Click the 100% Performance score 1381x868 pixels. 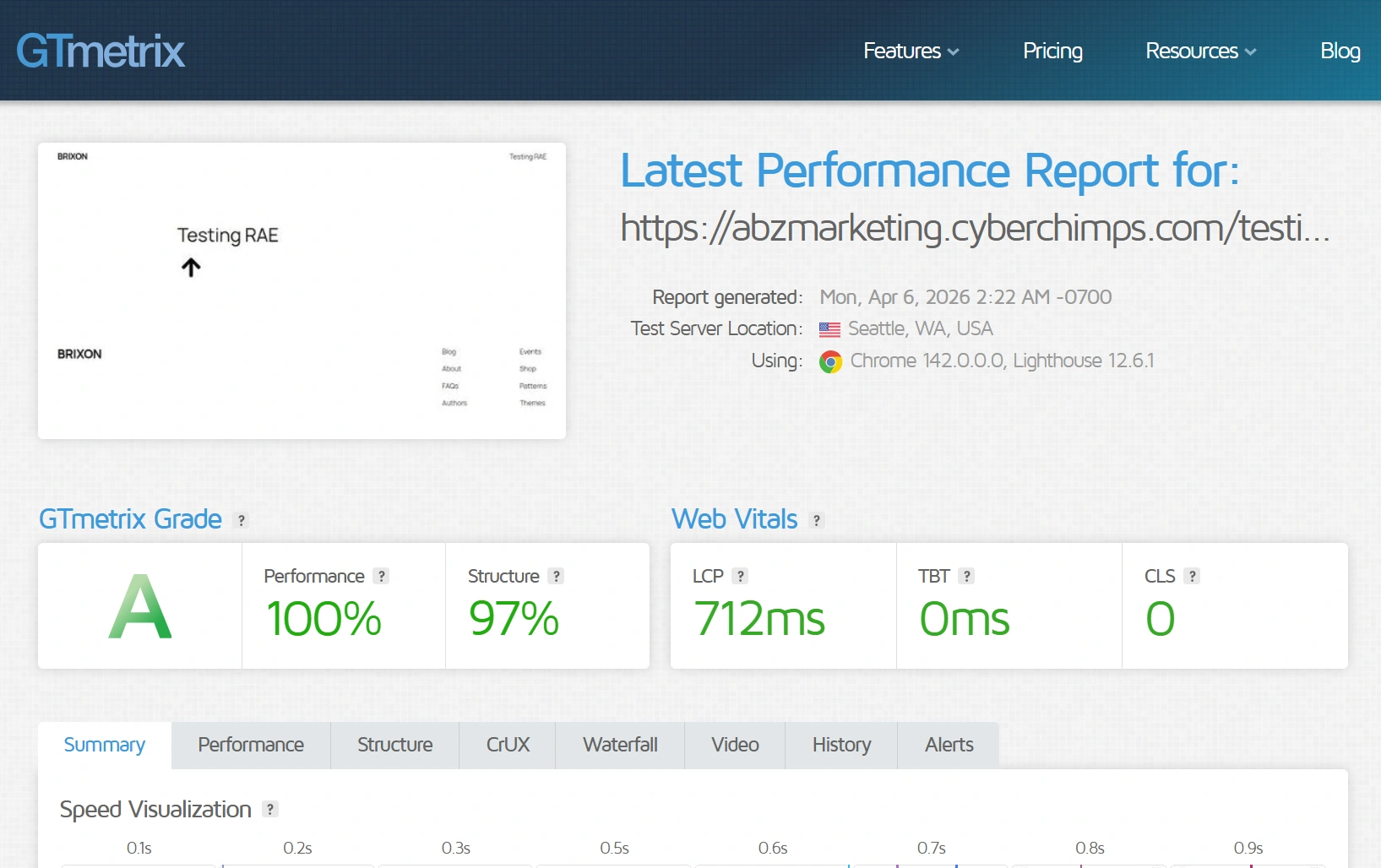pyautogui.click(x=324, y=618)
